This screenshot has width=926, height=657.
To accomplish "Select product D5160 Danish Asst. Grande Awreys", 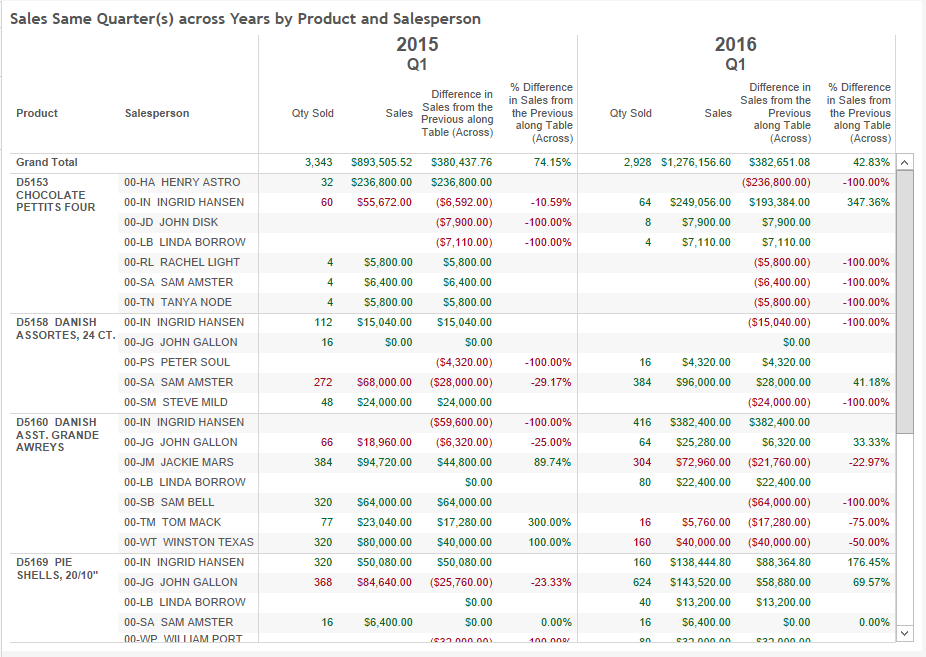I will click(57, 435).
